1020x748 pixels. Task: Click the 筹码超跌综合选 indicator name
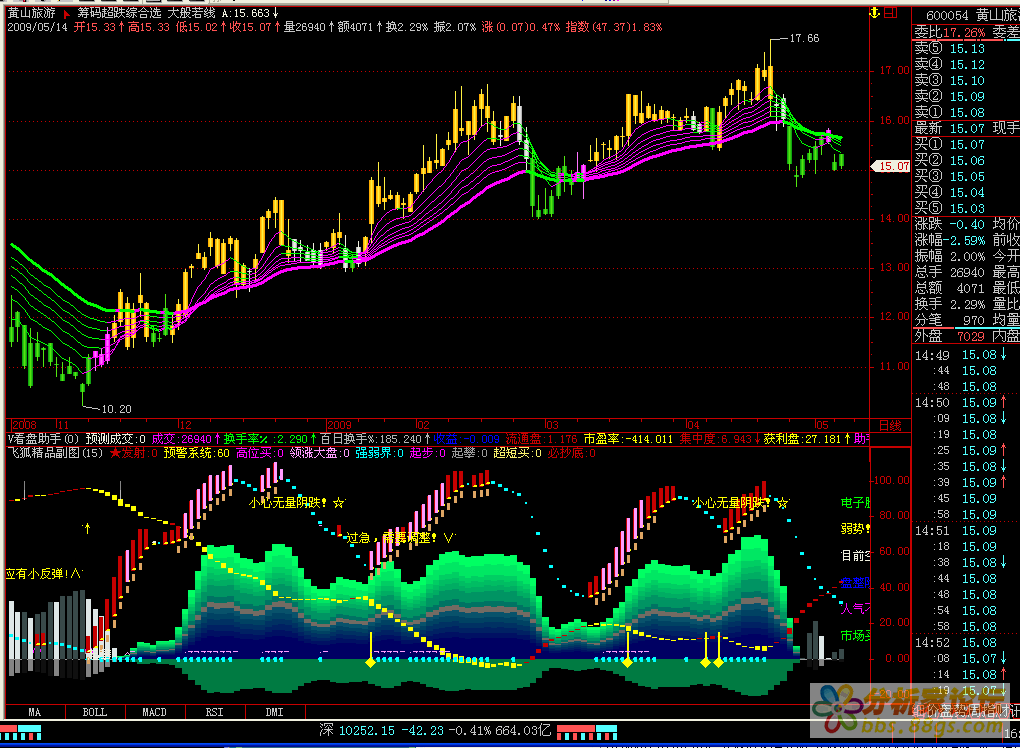[x=119, y=13]
